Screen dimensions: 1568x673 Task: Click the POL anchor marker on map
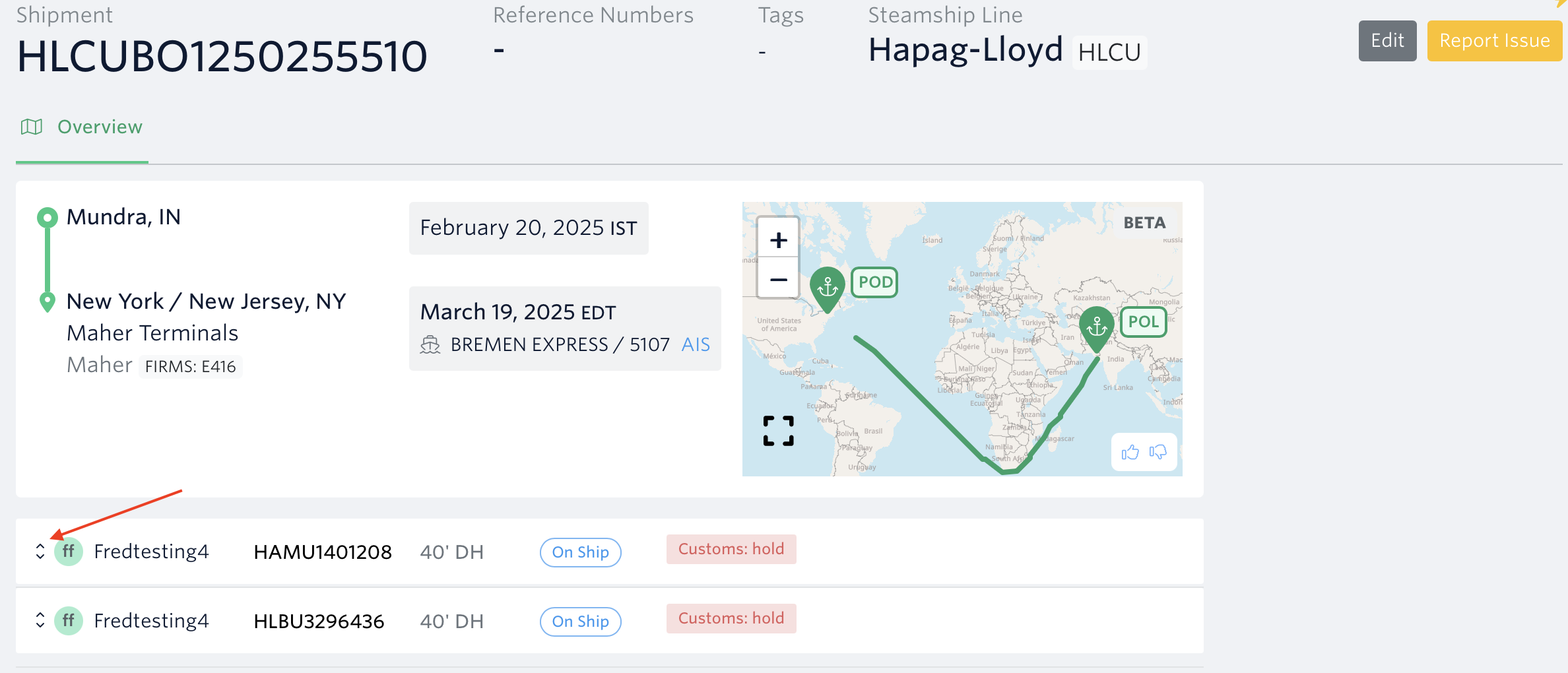(1097, 327)
